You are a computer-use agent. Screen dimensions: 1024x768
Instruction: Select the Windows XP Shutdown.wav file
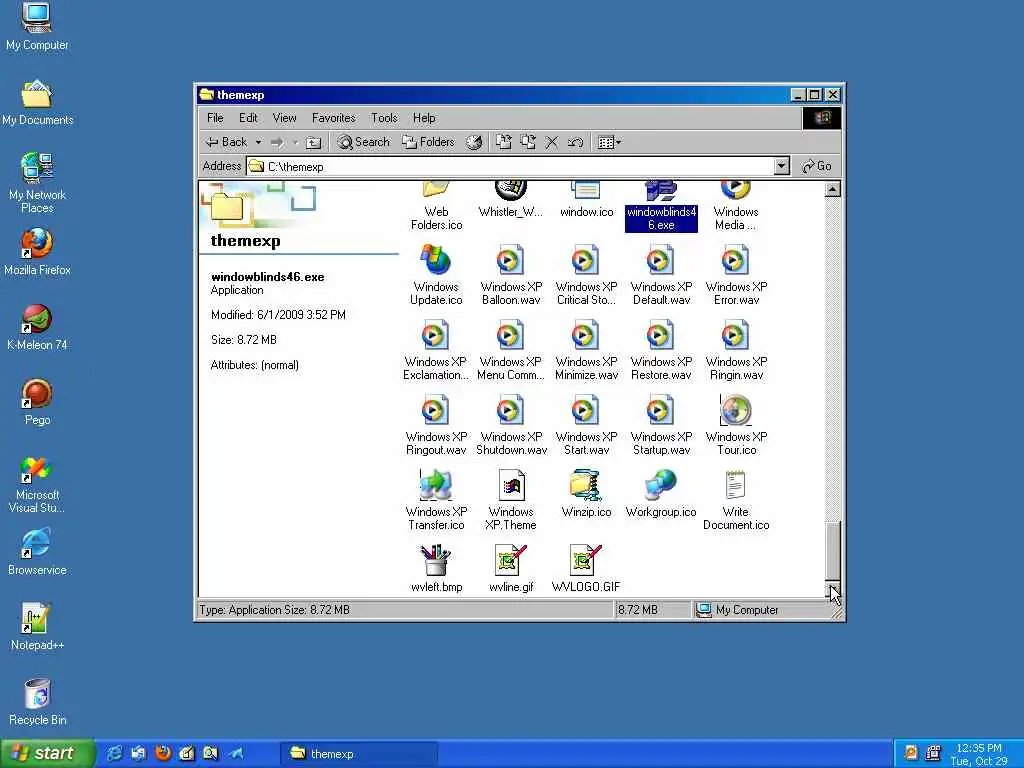click(x=511, y=425)
